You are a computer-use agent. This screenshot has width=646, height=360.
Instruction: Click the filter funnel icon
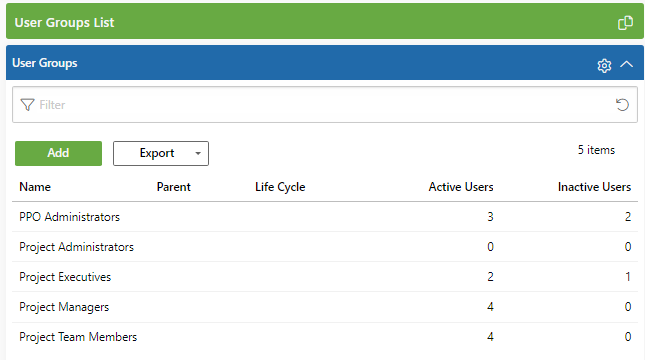[27, 105]
